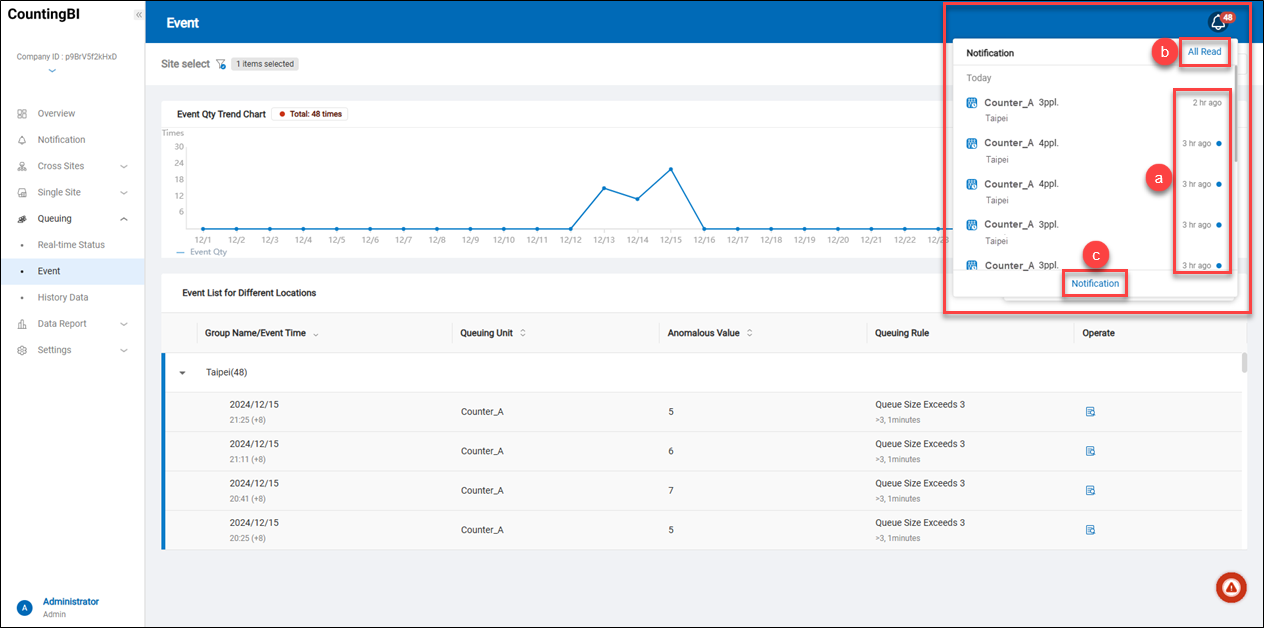Sort by the Anomalous Value column
This screenshot has height=628, width=1264.
[749, 333]
